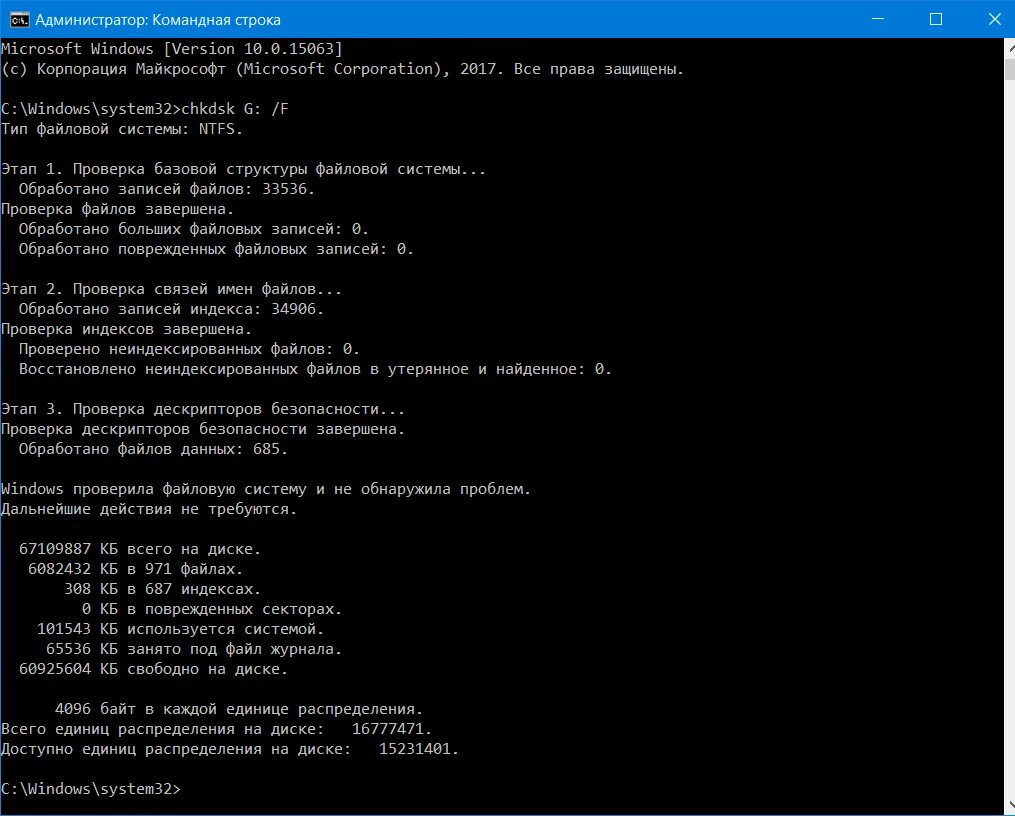Image resolution: width=1015 pixels, height=816 pixels.
Task: Click 'Windows проверила файловую систему' line
Action: tap(266, 489)
